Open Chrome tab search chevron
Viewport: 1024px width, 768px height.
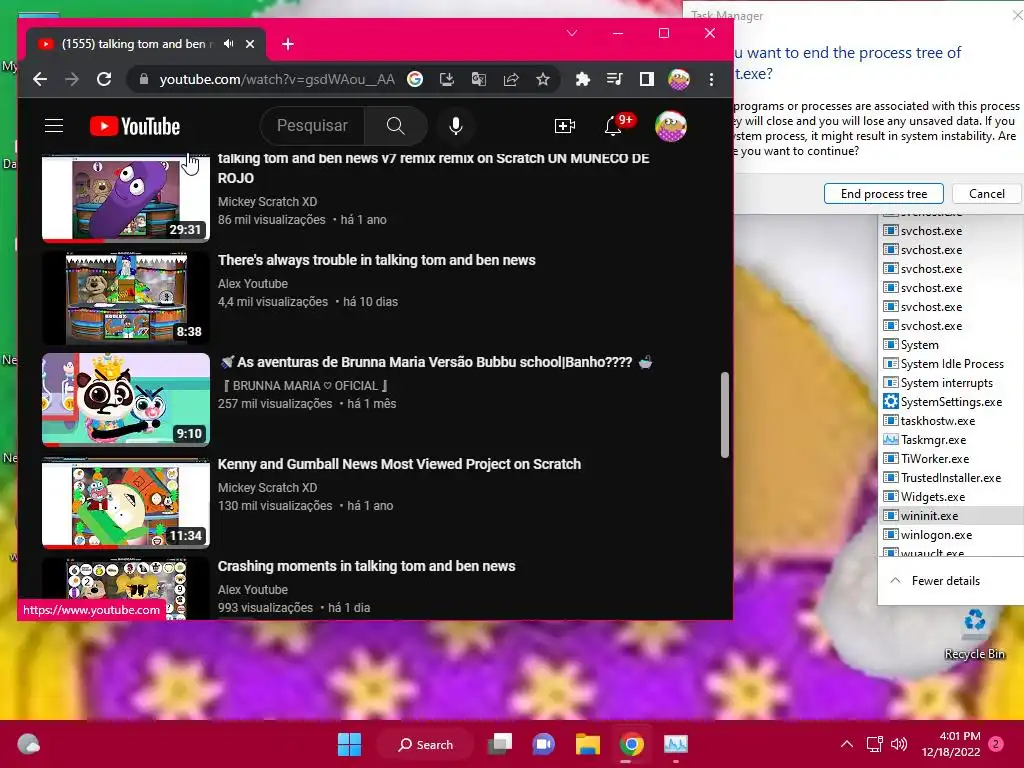coord(572,33)
